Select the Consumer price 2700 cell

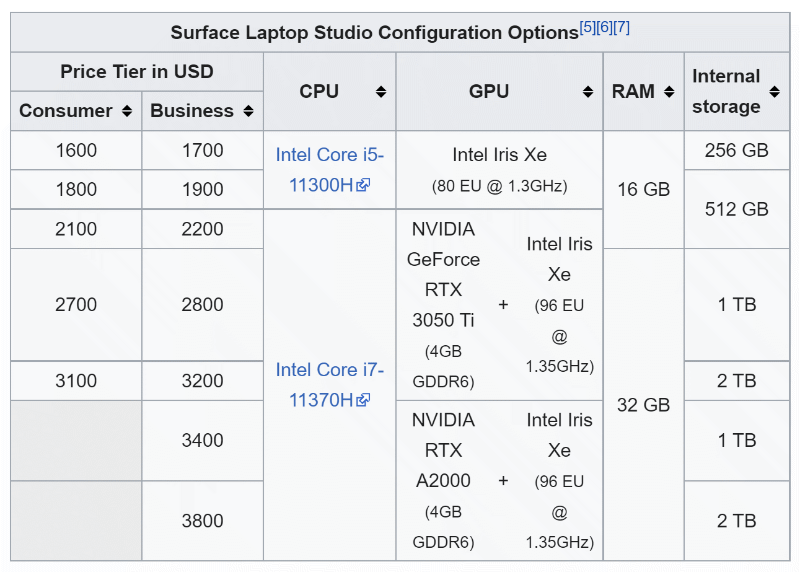point(76,305)
